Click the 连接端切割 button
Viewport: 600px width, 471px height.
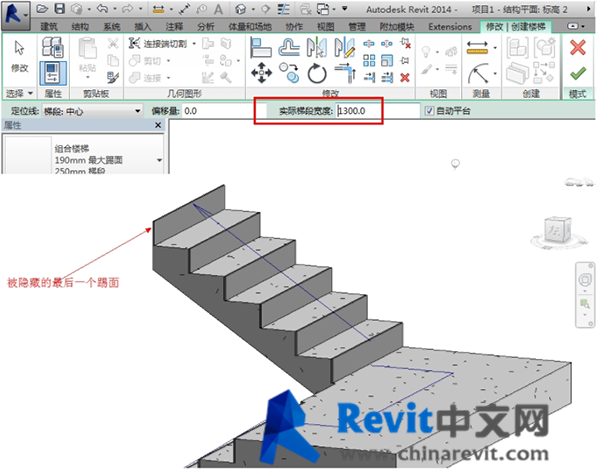coord(158,44)
